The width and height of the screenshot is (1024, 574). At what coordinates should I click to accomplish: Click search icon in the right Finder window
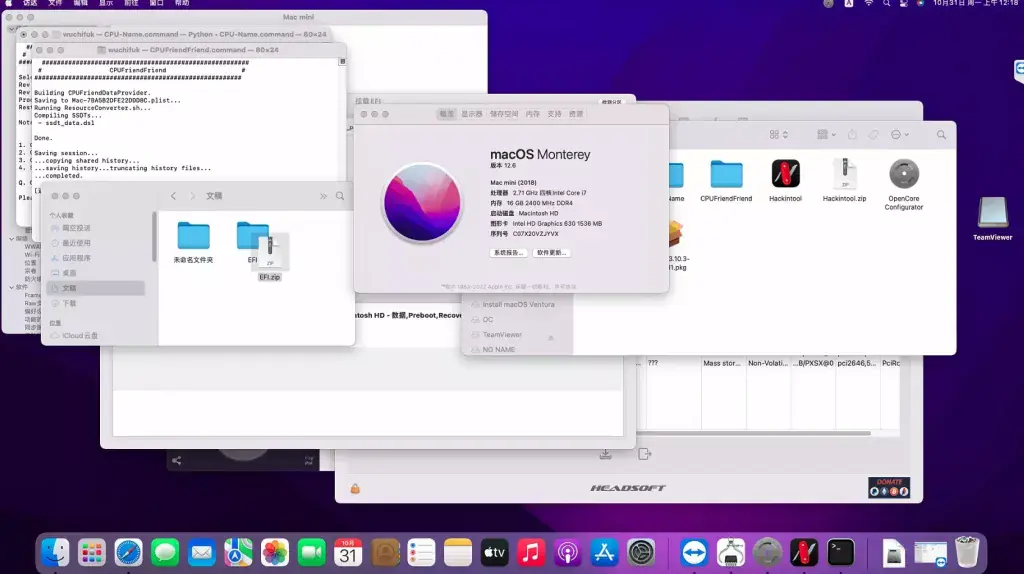click(x=941, y=135)
